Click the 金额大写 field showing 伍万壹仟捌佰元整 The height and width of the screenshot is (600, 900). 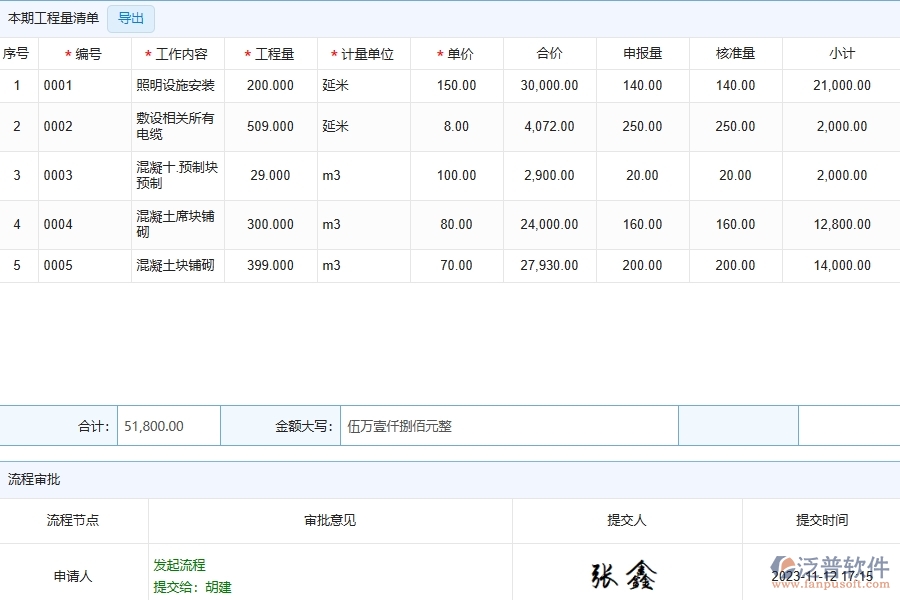(510, 425)
